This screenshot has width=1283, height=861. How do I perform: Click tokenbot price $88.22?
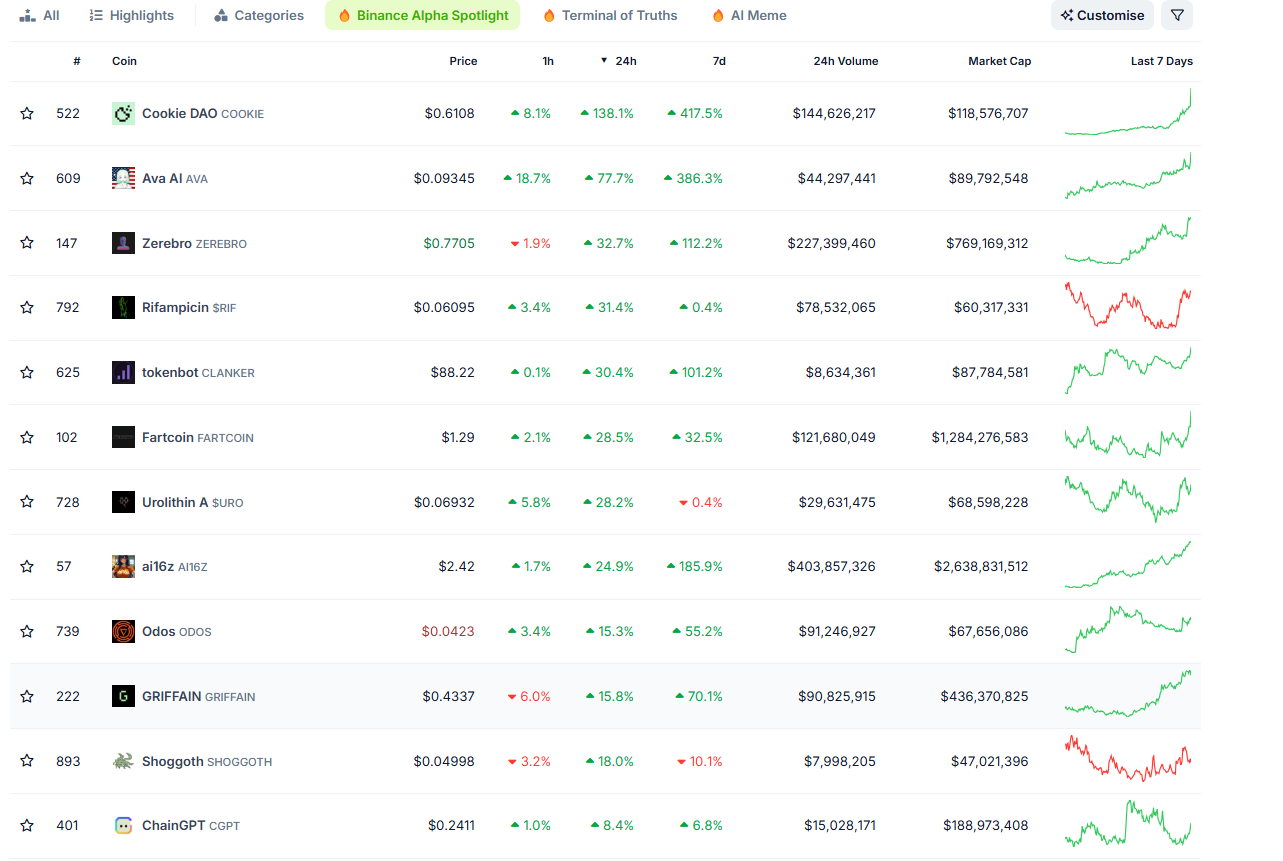tap(452, 373)
